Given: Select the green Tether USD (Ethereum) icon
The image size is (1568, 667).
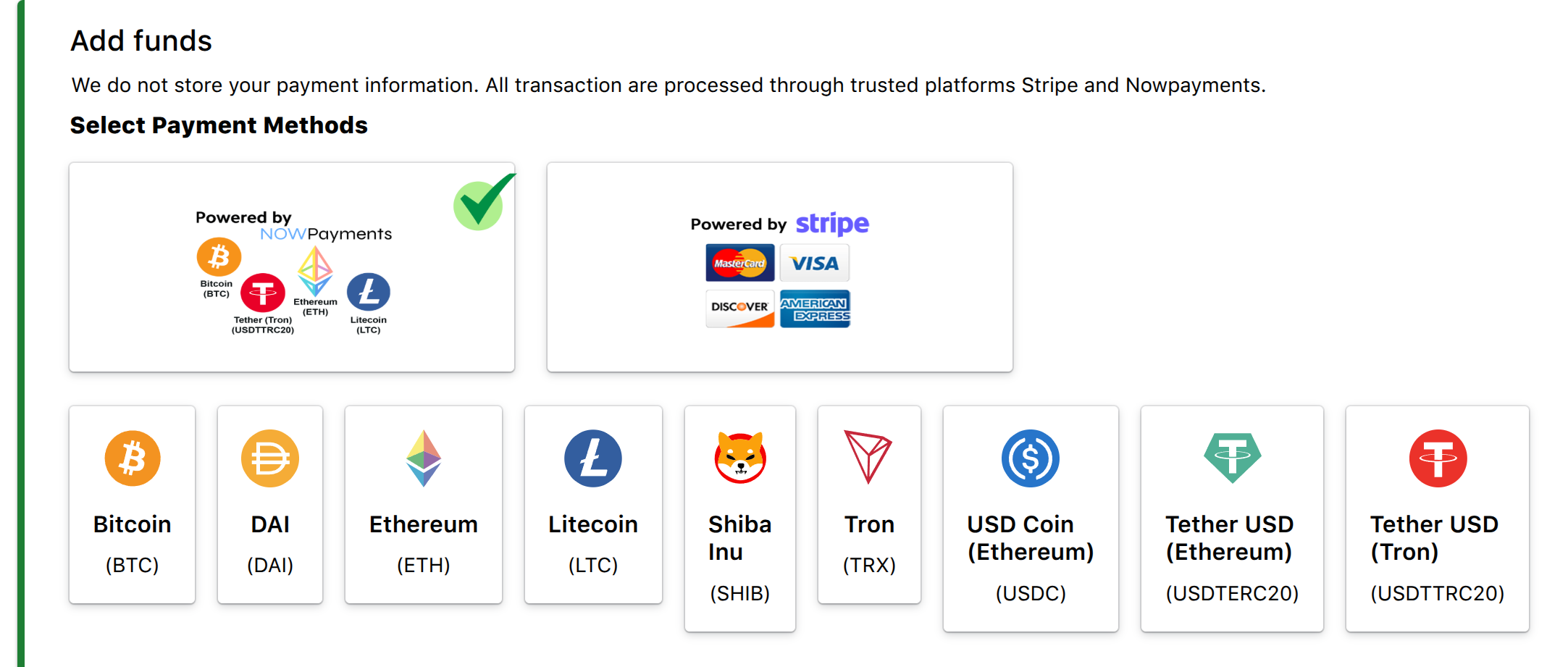Looking at the screenshot, I should tap(1233, 458).
